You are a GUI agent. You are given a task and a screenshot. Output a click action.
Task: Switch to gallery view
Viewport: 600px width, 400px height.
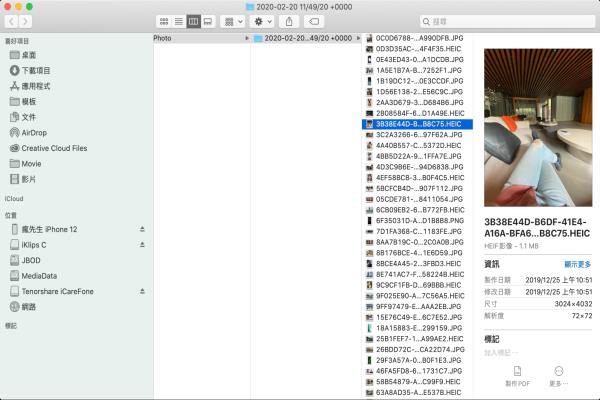click(x=208, y=21)
